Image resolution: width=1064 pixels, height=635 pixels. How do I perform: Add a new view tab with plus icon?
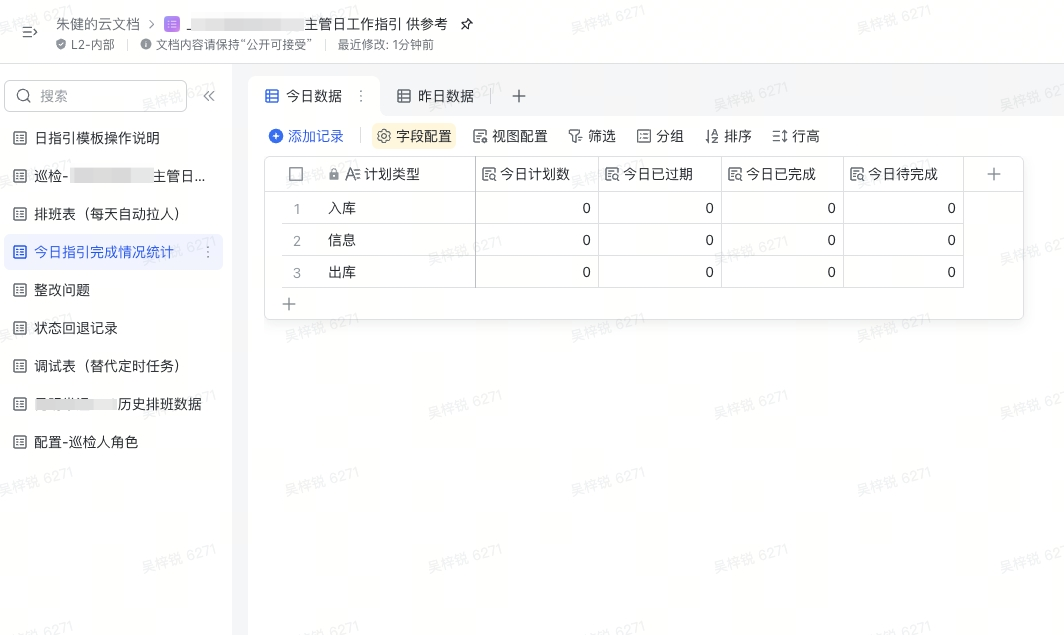pyautogui.click(x=518, y=96)
